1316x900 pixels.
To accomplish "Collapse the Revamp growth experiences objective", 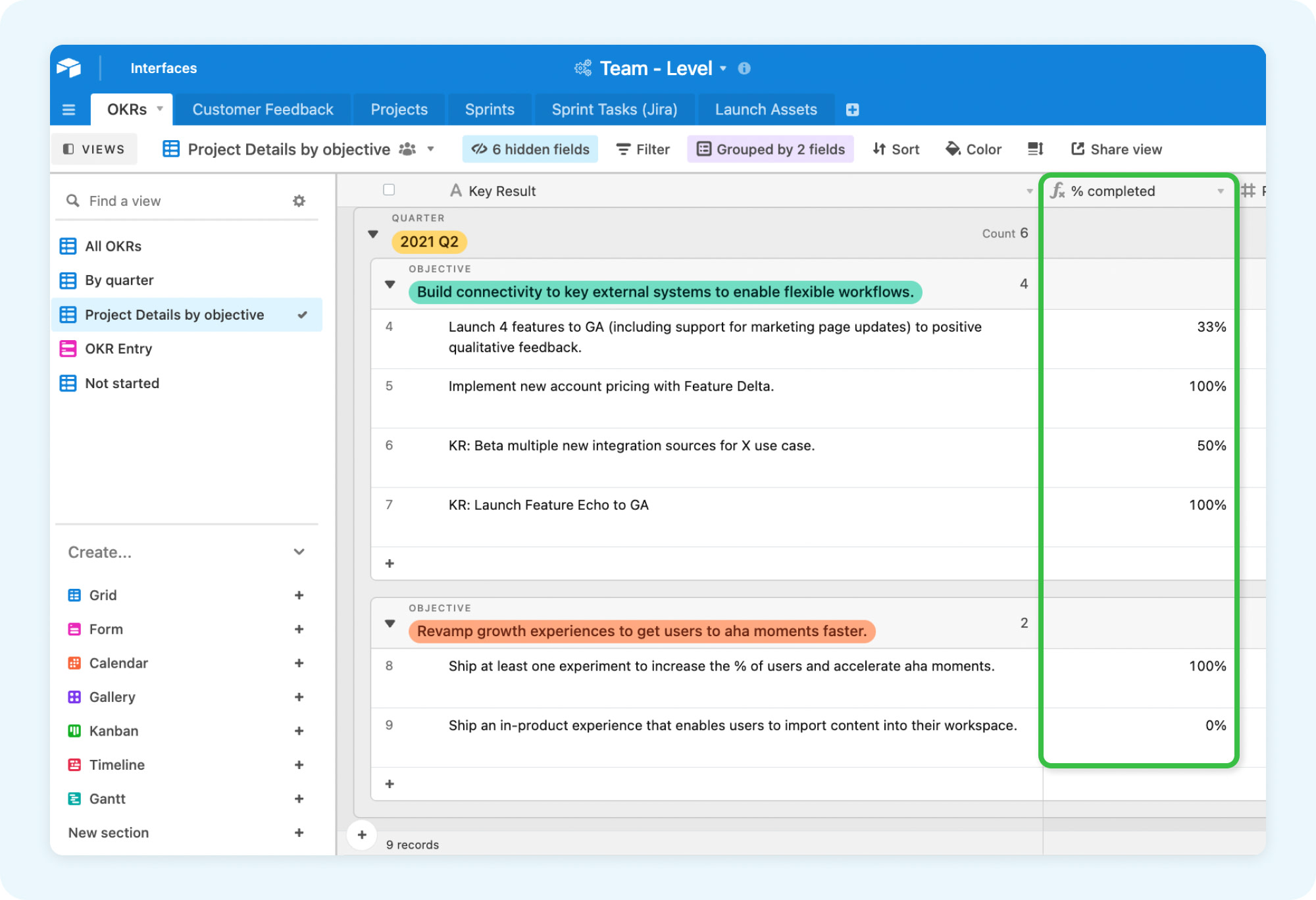I will tap(390, 622).
